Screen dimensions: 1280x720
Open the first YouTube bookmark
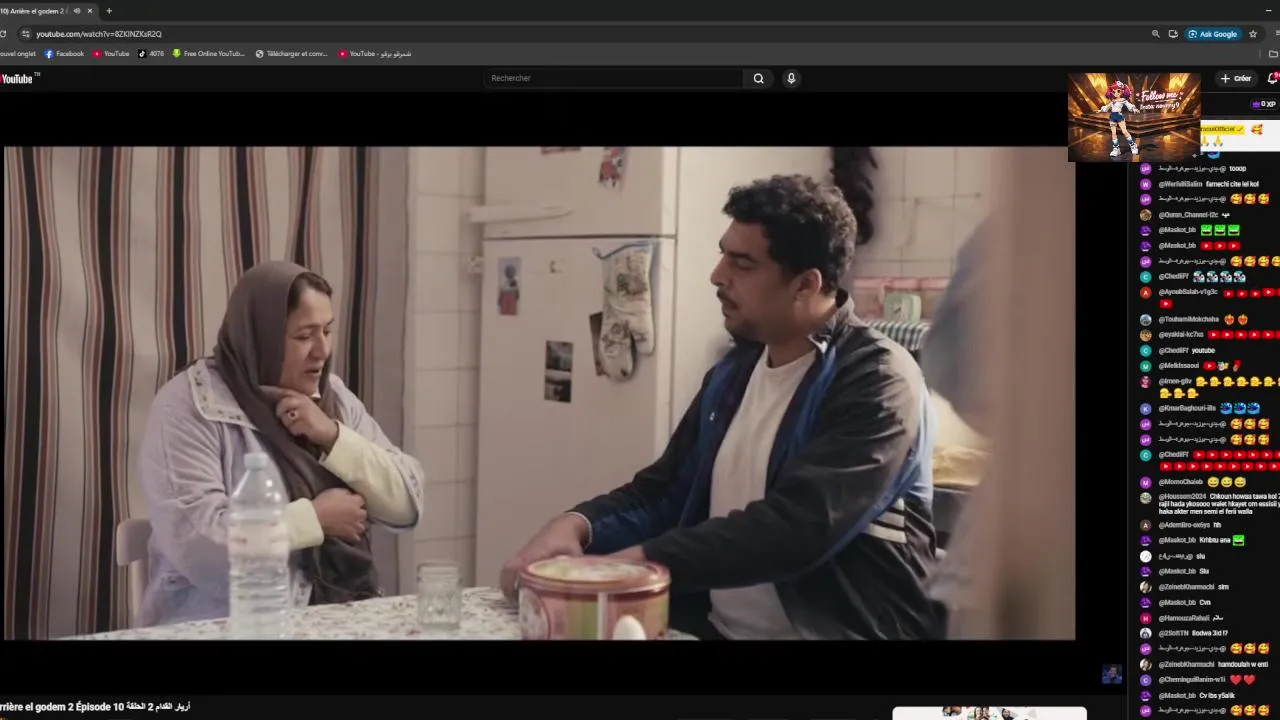(x=111, y=54)
